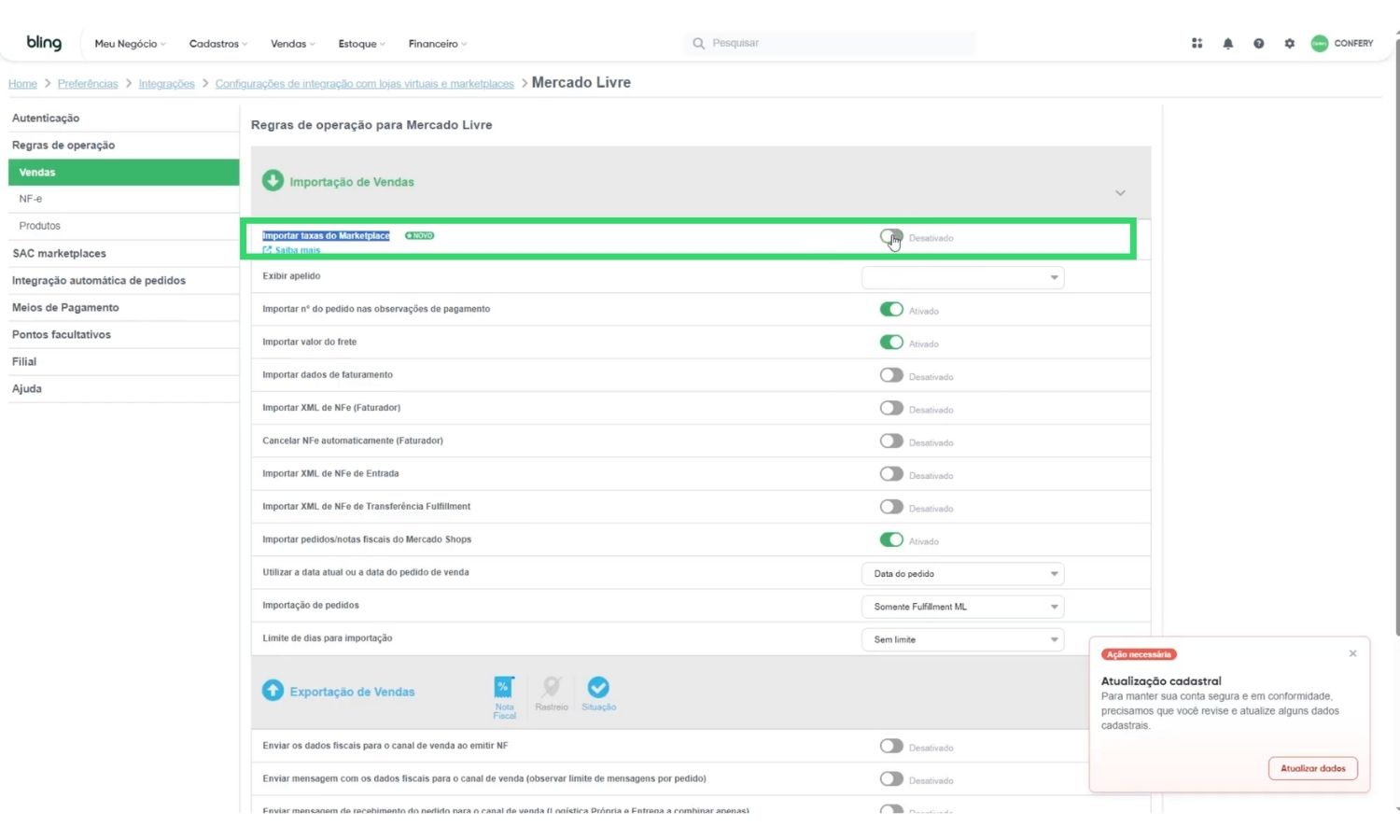Open Filial in the sidebar

tap(123, 362)
